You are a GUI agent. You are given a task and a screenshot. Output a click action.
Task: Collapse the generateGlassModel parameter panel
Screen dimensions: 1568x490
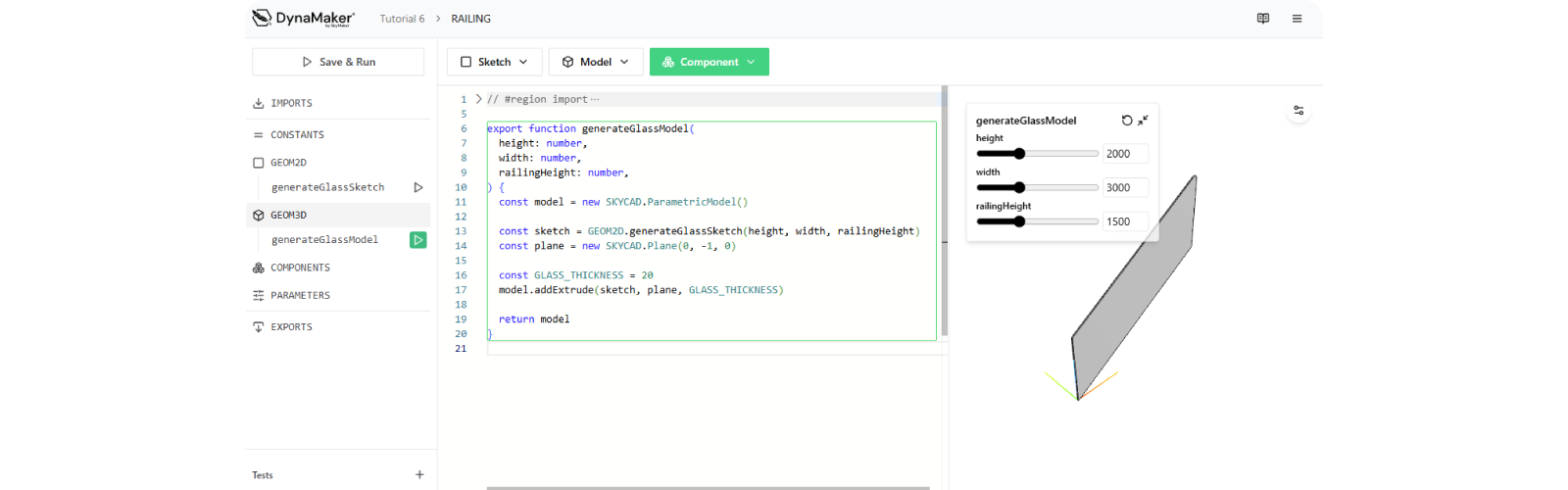(1143, 121)
